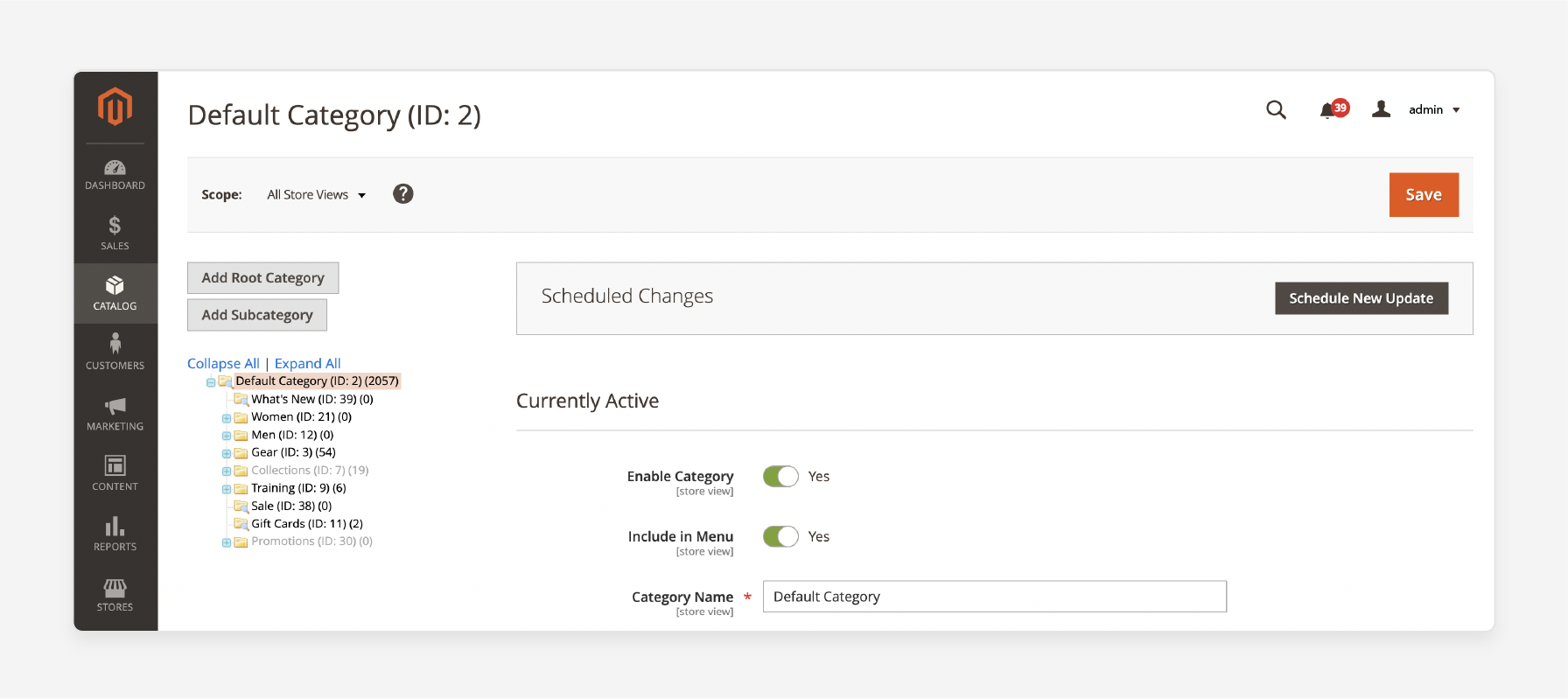Select Collections (ID: 7) category

(x=310, y=471)
